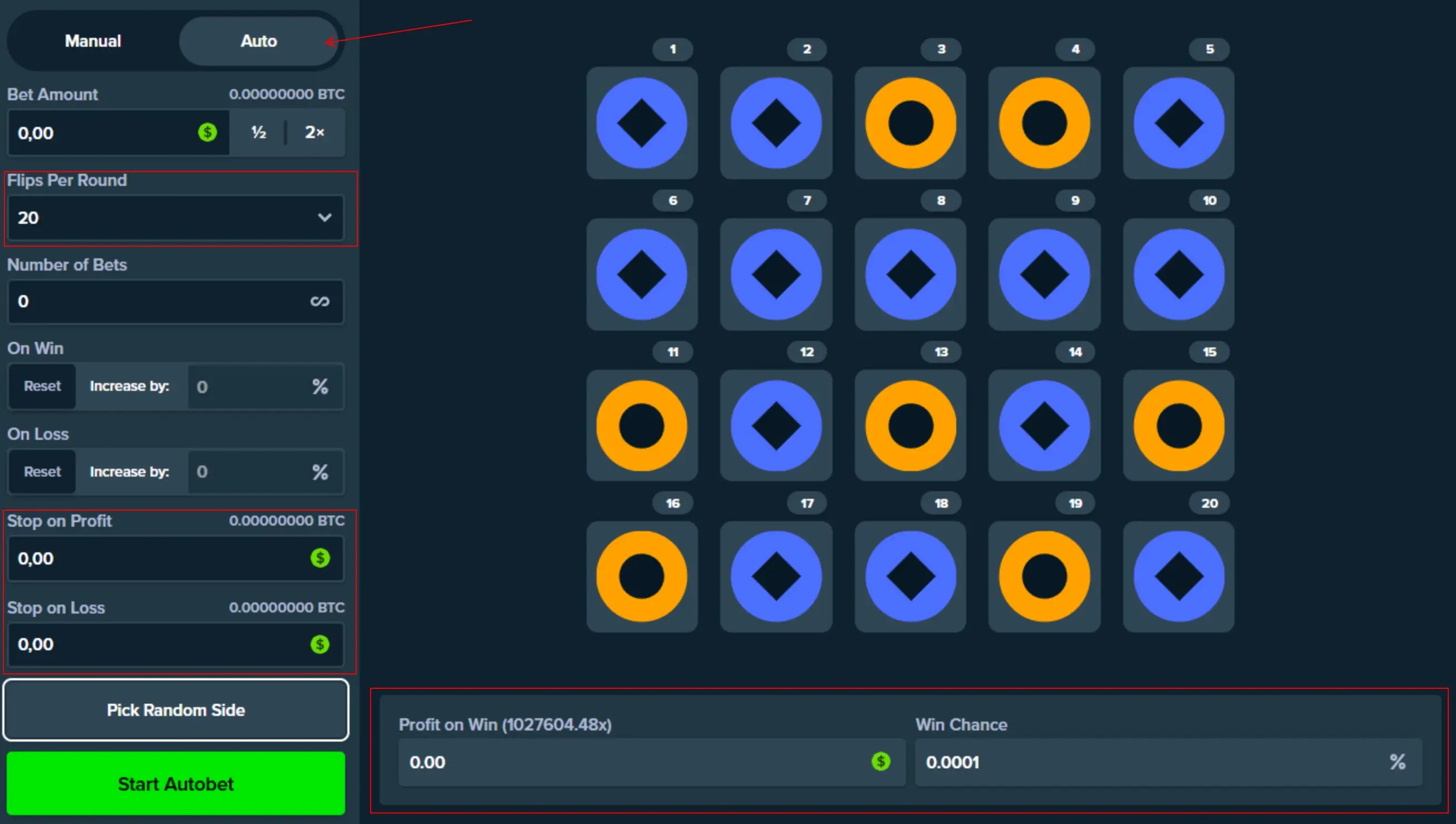Click the On Win percentage input
The height and width of the screenshot is (824, 1456).
265,386
